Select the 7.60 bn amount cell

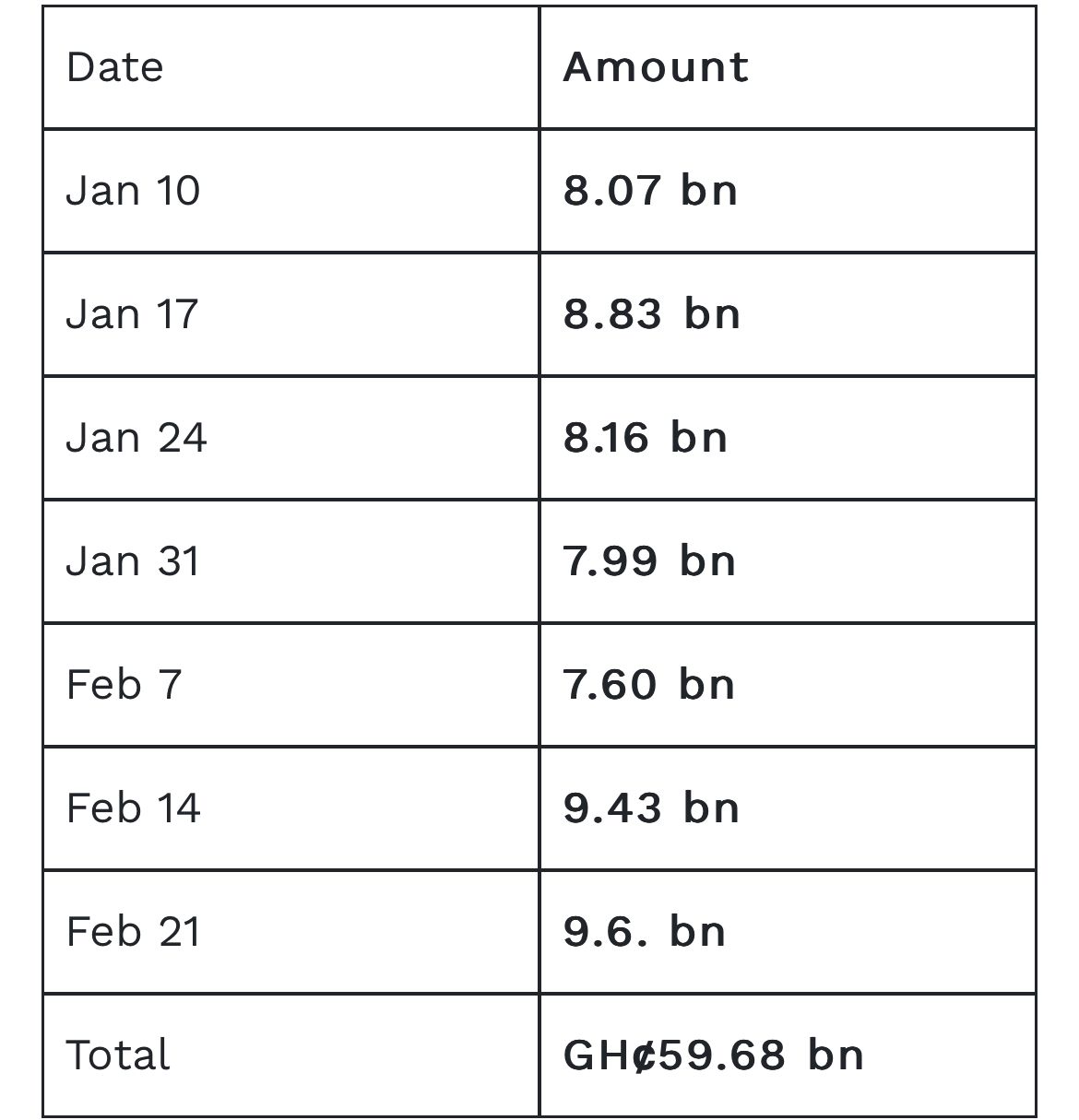point(788,685)
